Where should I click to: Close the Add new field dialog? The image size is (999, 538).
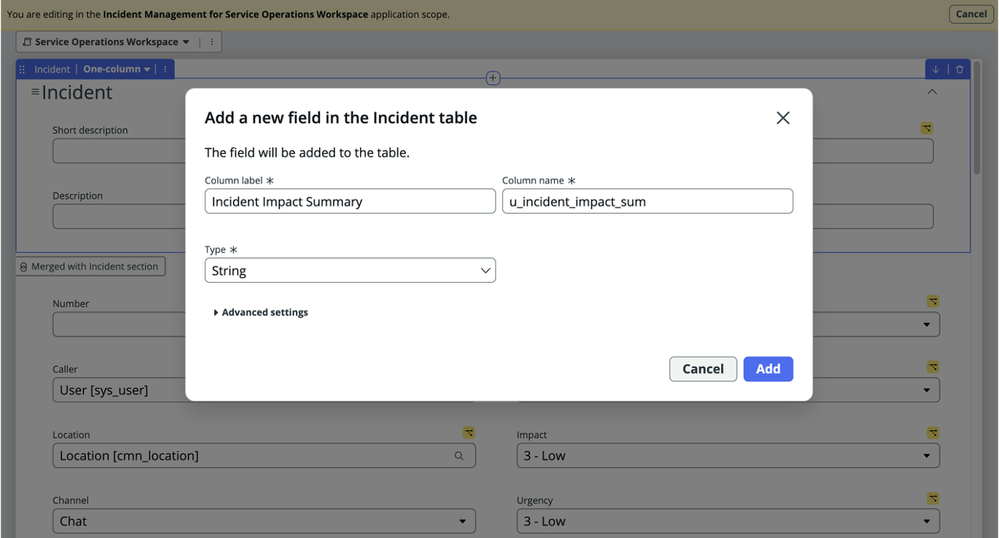click(783, 118)
